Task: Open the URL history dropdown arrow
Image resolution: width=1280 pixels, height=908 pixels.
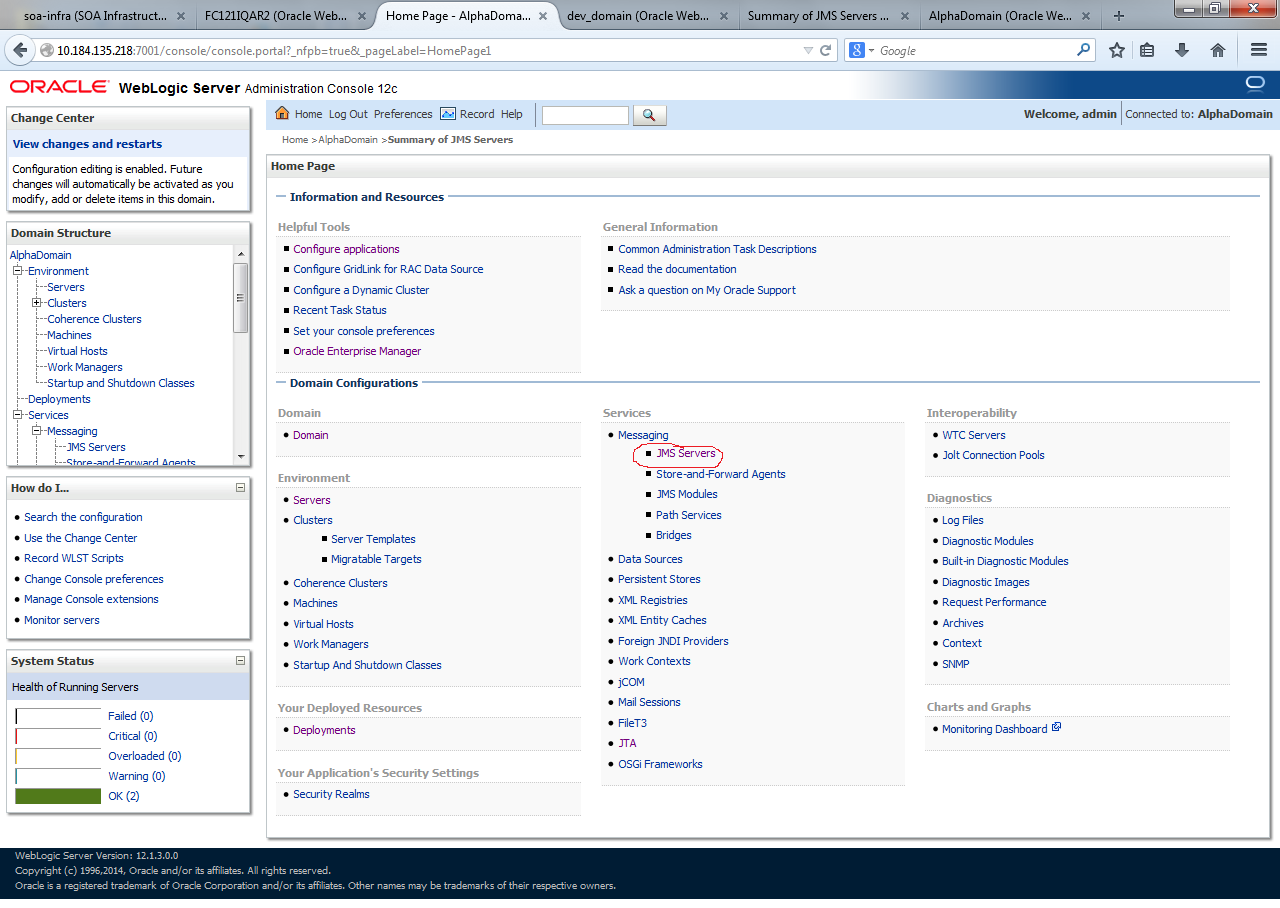Action: click(x=808, y=51)
